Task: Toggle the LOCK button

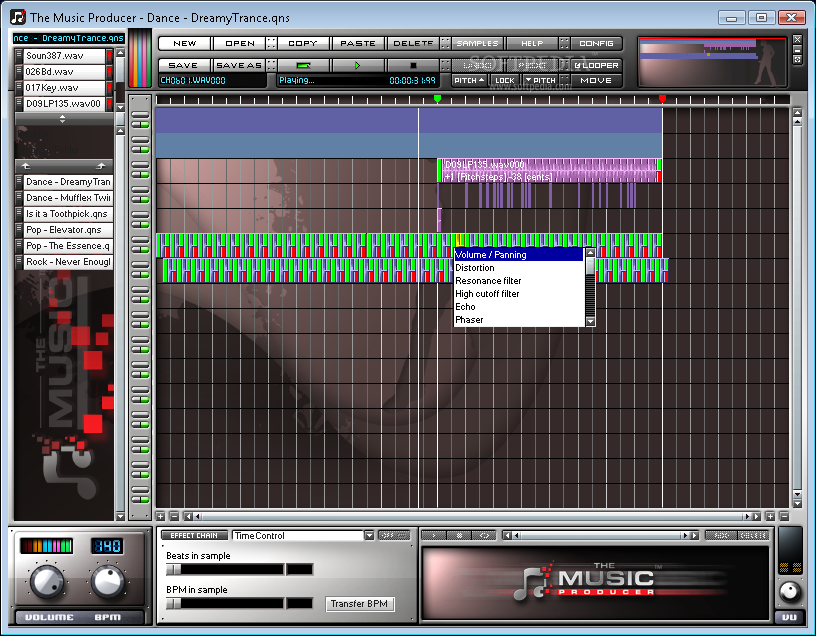Action: click(504, 81)
